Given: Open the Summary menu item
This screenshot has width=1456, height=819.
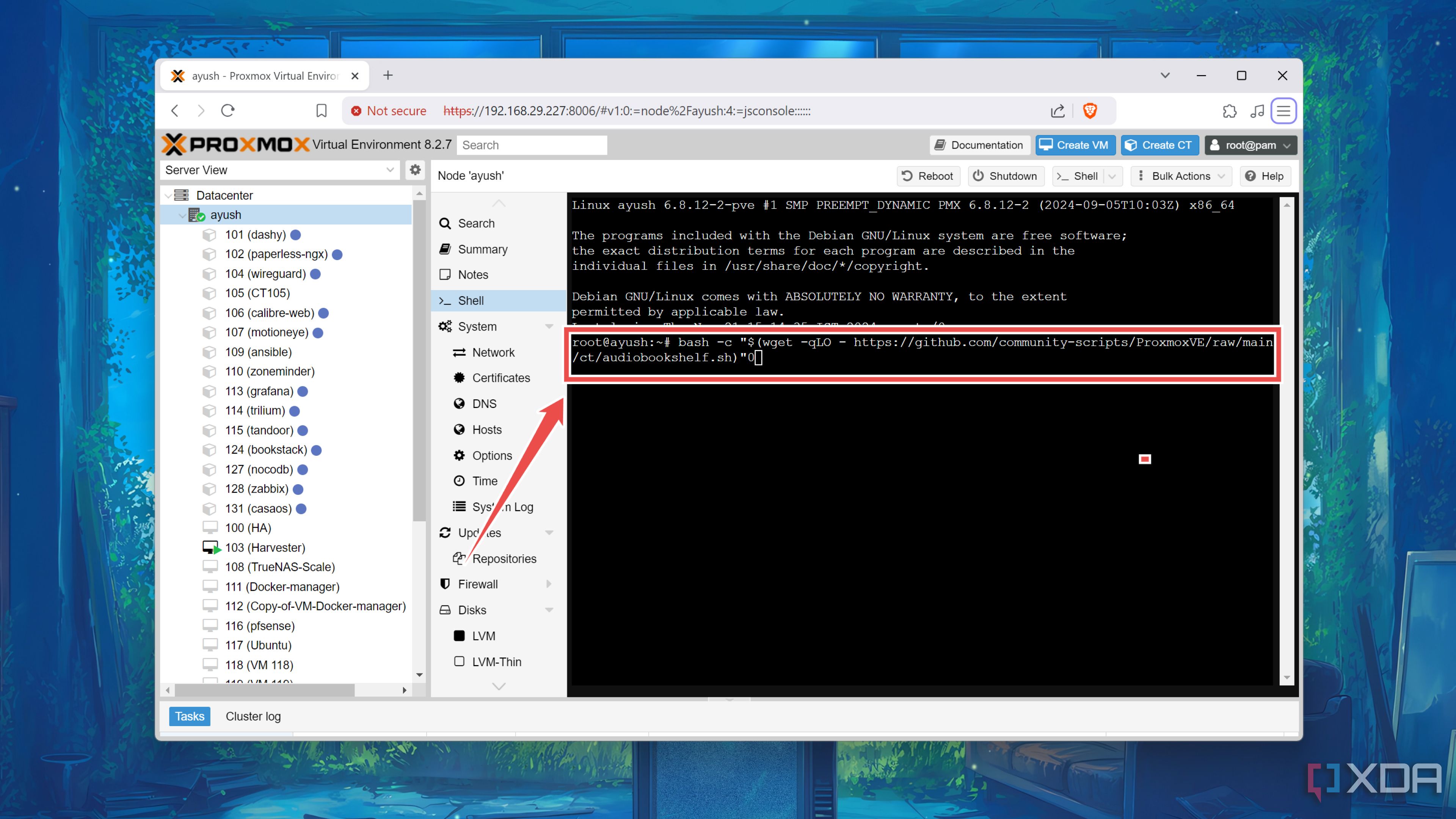Looking at the screenshot, I should click(x=482, y=249).
